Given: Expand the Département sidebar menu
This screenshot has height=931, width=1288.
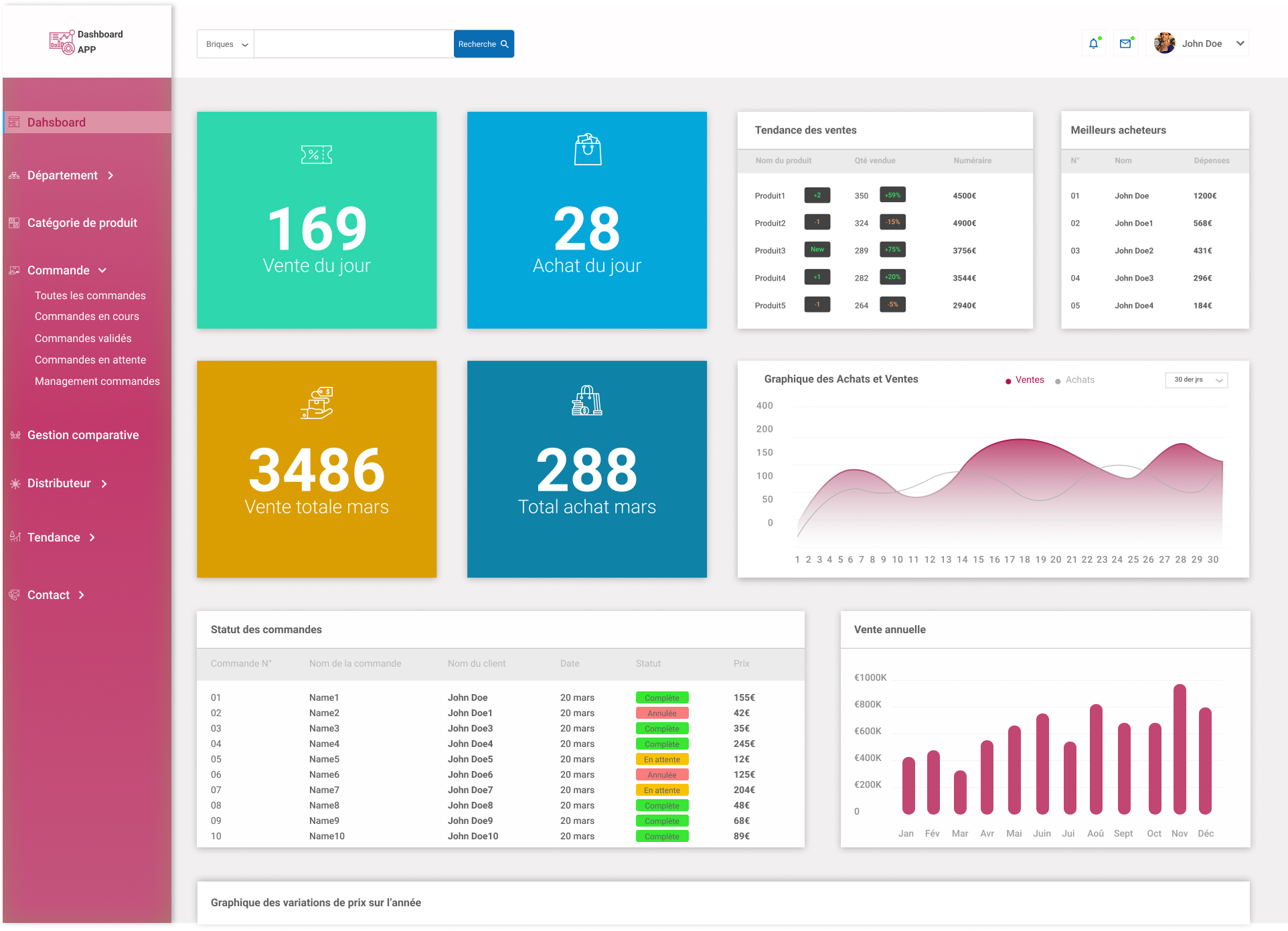Looking at the screenshot, I should 63,175.
